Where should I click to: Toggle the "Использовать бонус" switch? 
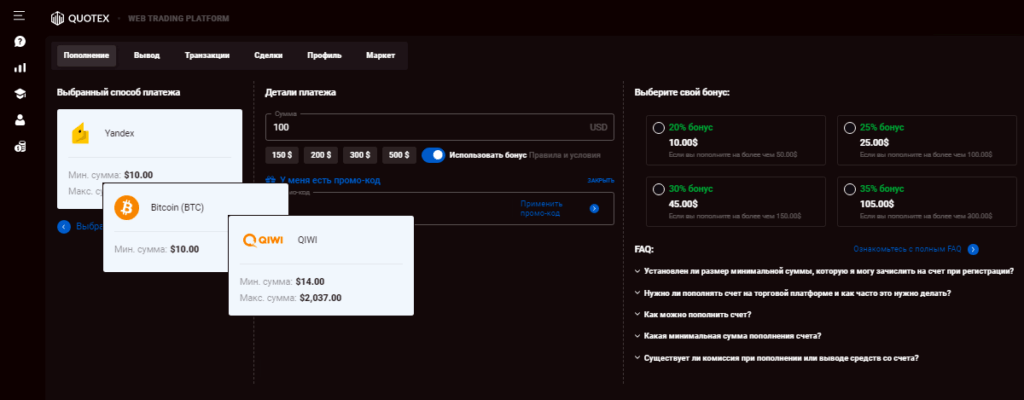433,155
